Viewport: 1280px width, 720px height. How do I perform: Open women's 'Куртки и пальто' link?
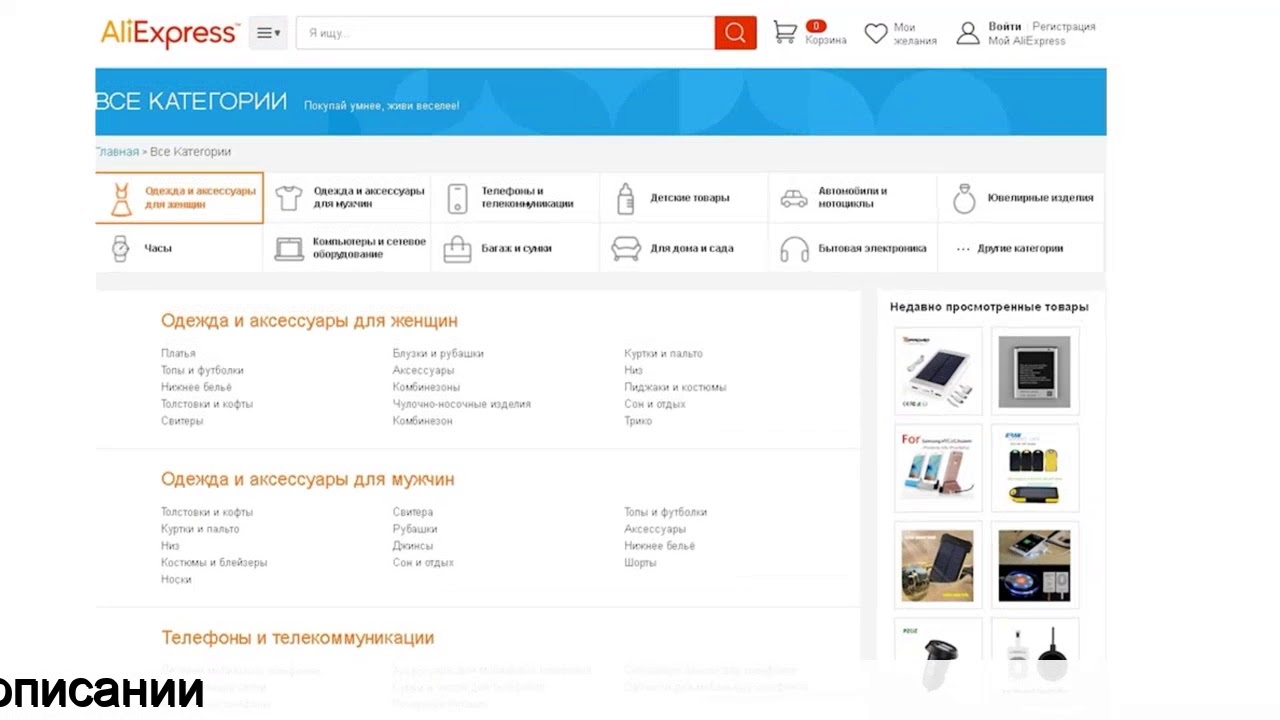663,353
